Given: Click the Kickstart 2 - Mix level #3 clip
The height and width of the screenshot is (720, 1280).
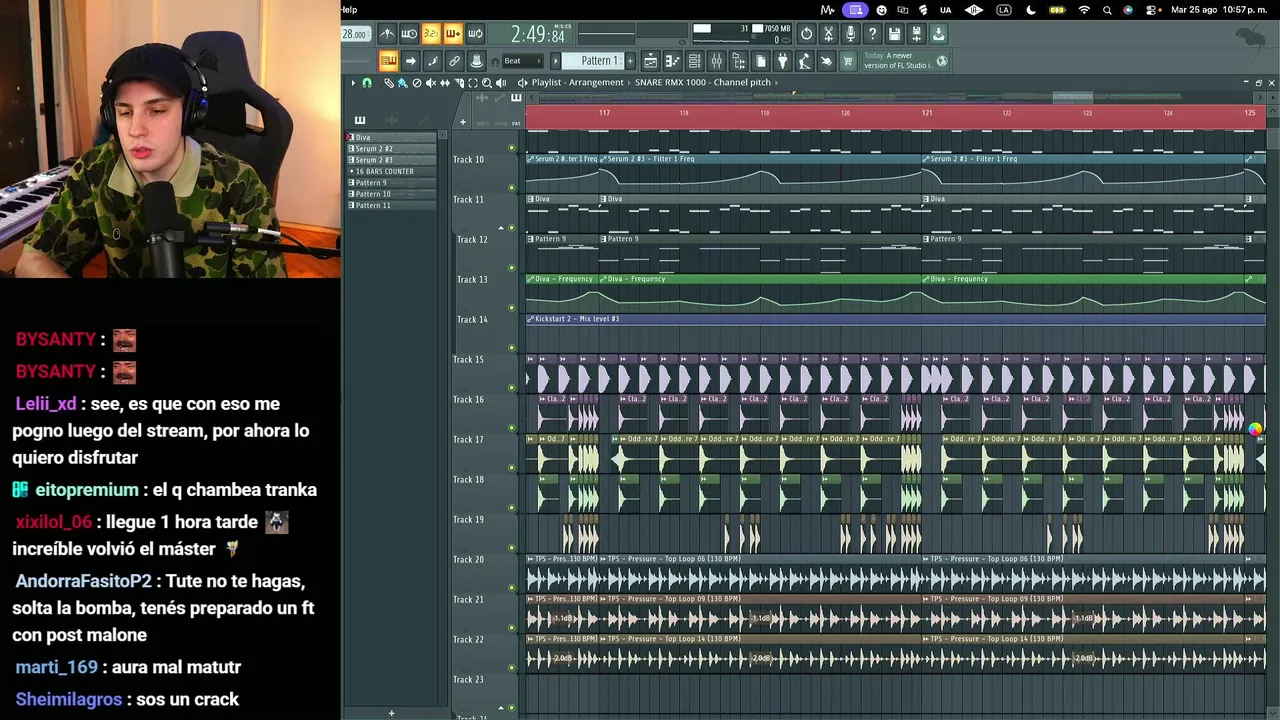Looking at the screenshot, I should 896,319.
